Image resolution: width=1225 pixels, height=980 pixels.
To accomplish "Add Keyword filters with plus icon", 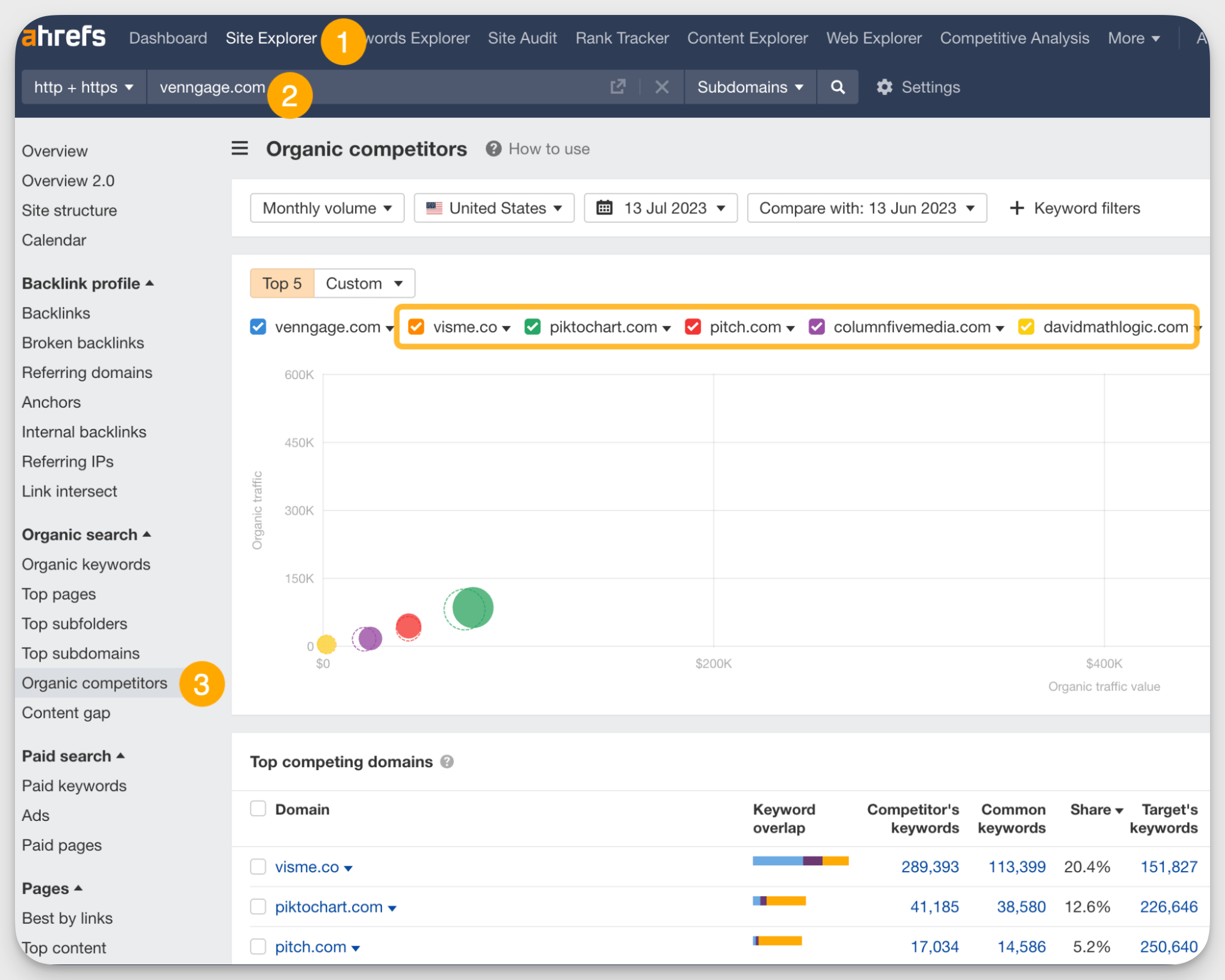I will coord(1016,208).
